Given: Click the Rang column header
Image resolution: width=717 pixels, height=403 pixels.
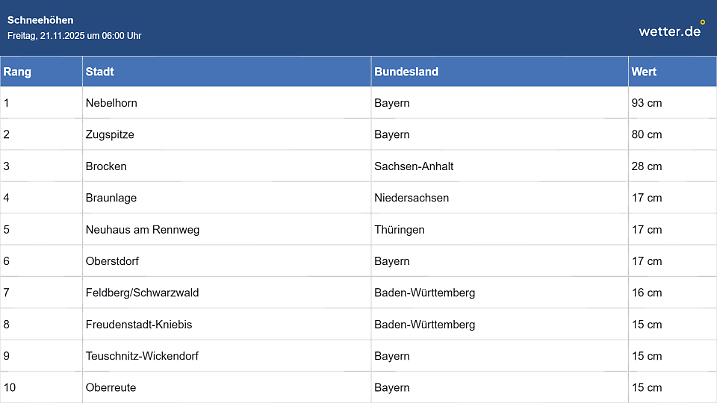Looking at the screenshot, I should click(18, 72).
